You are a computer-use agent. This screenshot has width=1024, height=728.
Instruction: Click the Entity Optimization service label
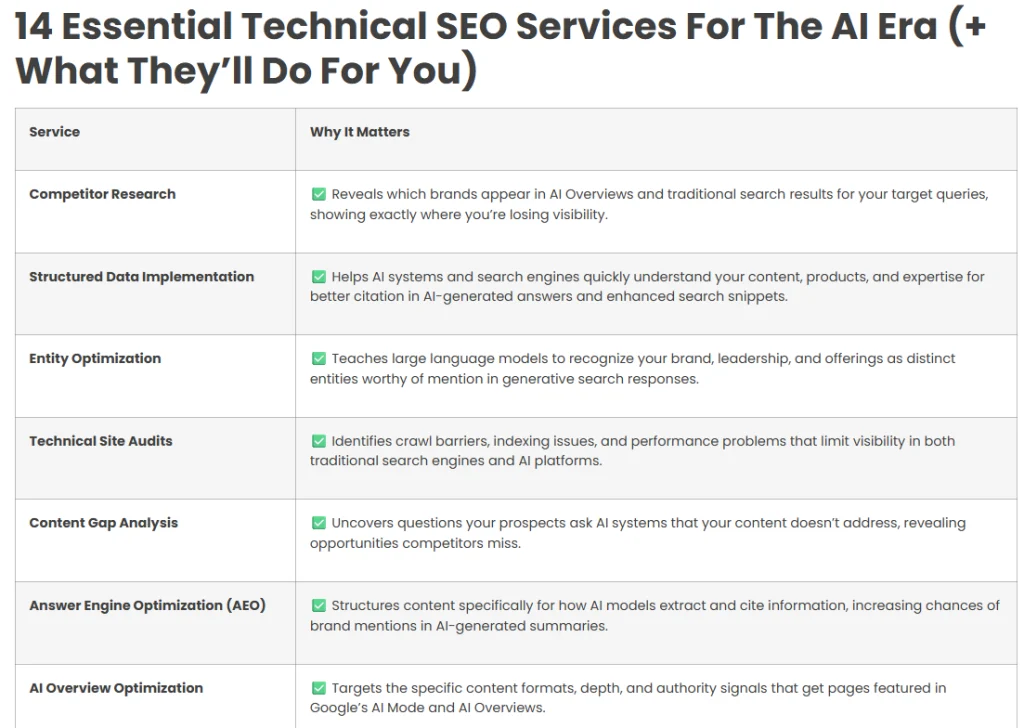pyautogui.click(x=95, y=358)
